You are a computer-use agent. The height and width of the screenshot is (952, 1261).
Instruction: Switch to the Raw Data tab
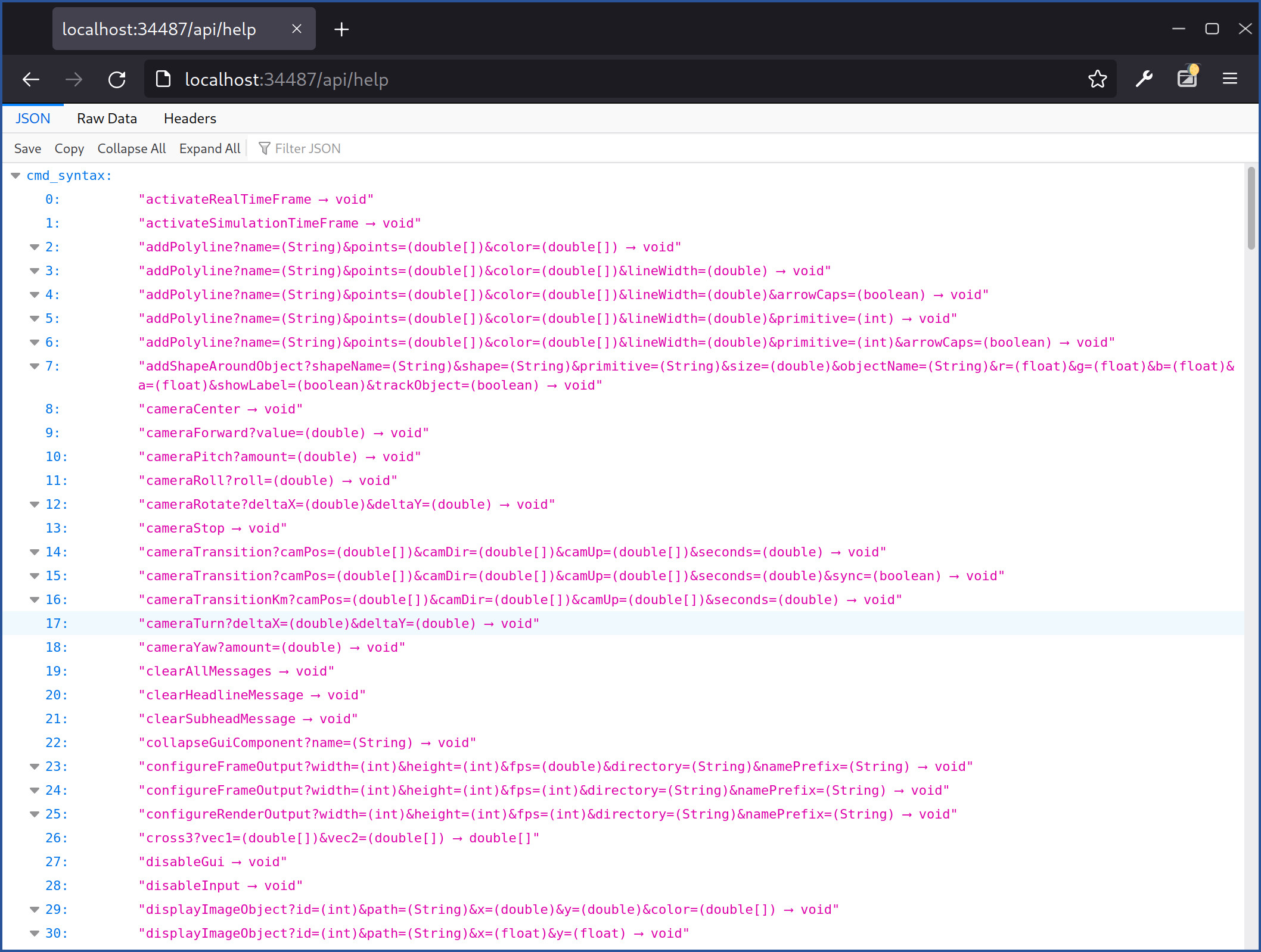coord(107,119)
